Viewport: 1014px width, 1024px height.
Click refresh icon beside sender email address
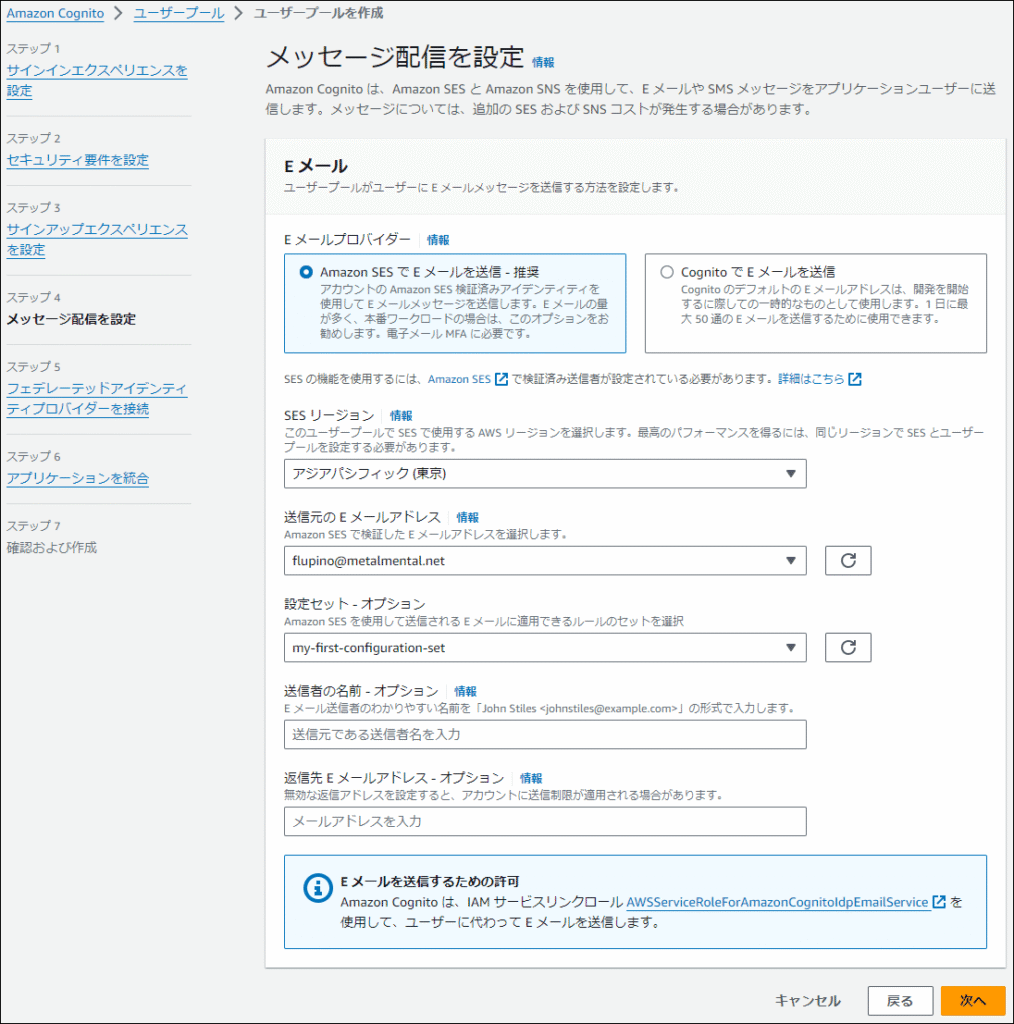click(x=847, y=561)
